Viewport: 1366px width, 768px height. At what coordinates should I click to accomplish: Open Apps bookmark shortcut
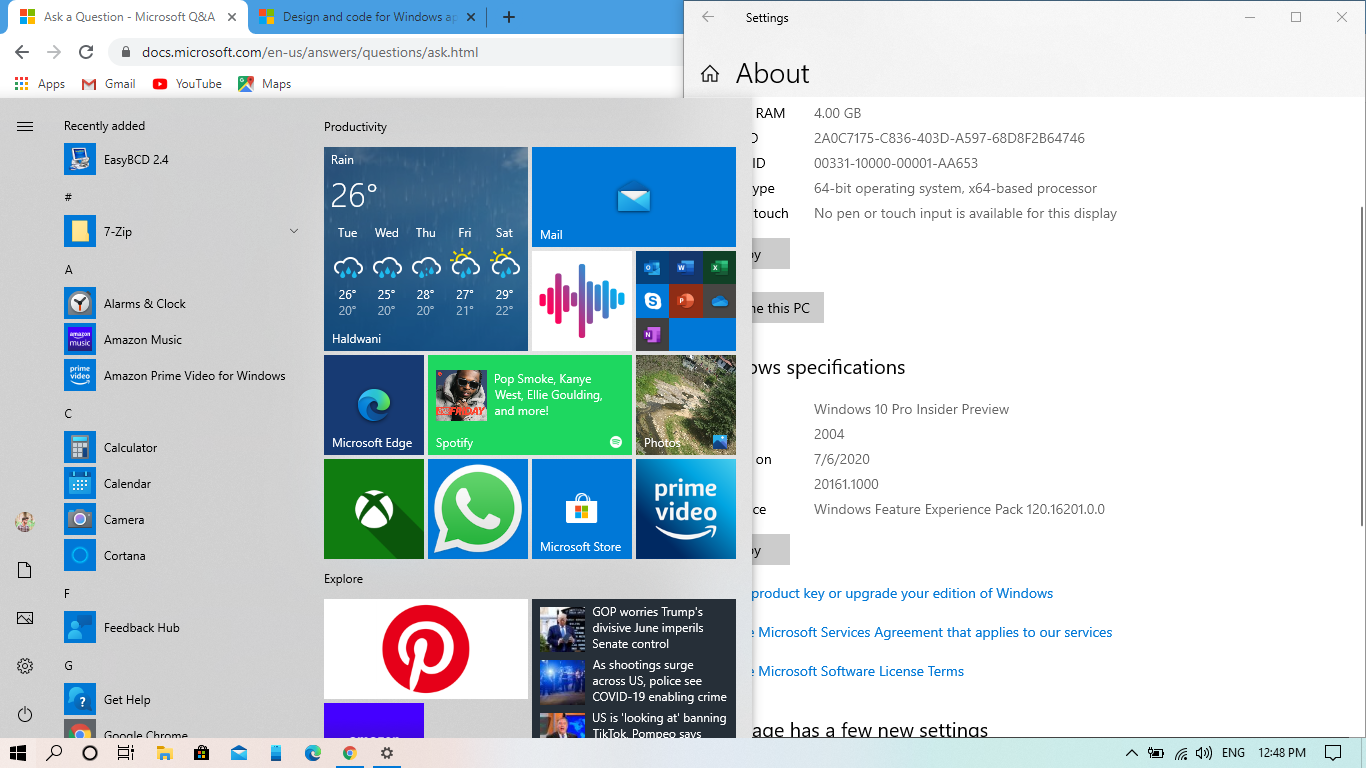[40, 84]
